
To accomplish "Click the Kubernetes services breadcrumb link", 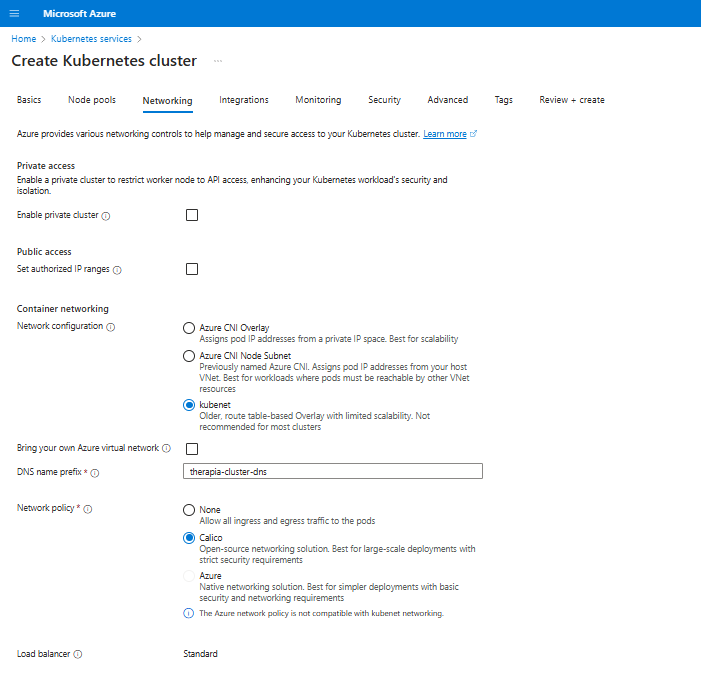I will (91, 39).
